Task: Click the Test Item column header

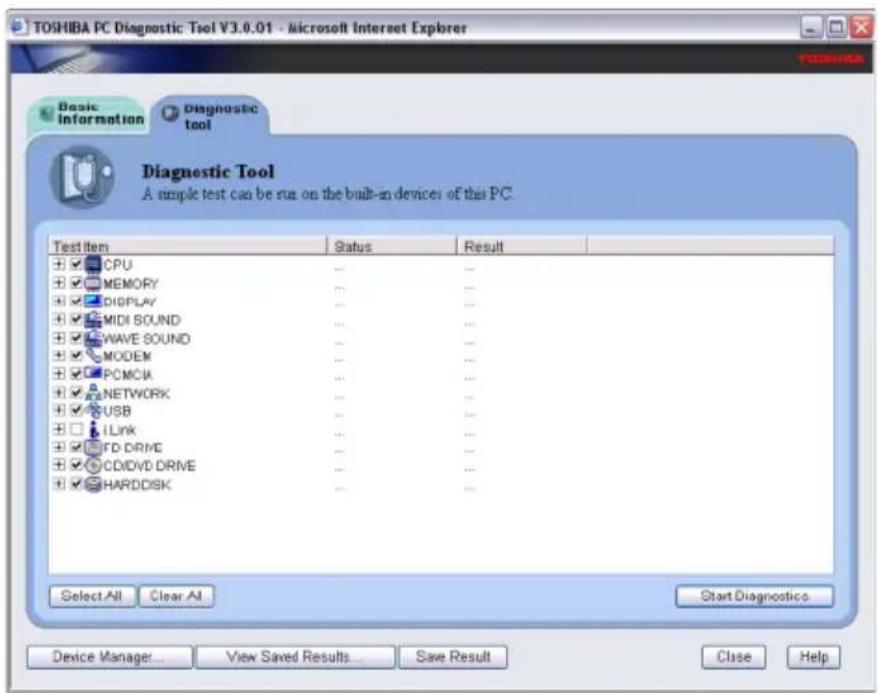Action: point(188,246)
